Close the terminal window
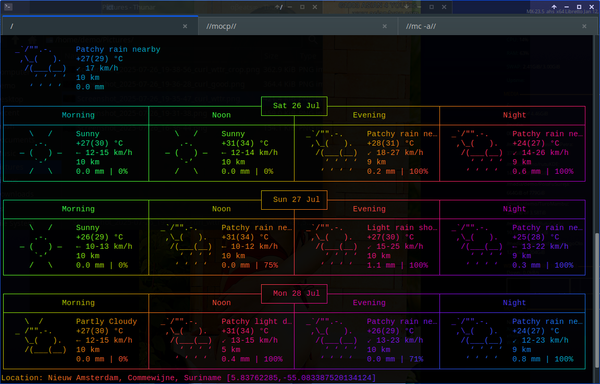This screenshot has width=600, height=384. pyautogui.click(x=591, y=7)
